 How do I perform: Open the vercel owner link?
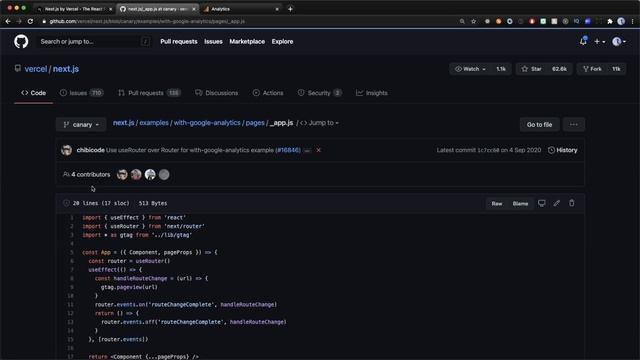[x=36, y=69]
